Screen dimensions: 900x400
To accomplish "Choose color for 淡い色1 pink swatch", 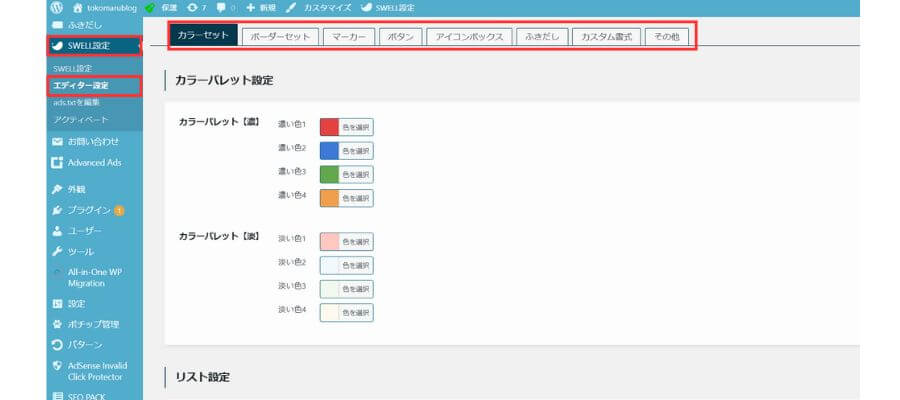I will pyautogui.click(x=329, y=241).
